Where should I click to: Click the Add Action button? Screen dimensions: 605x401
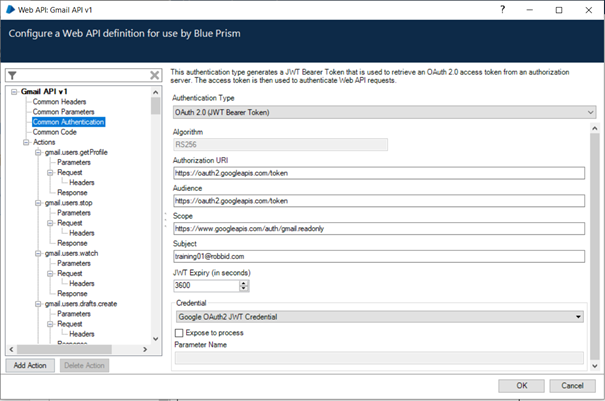click(x=33, y=365)
